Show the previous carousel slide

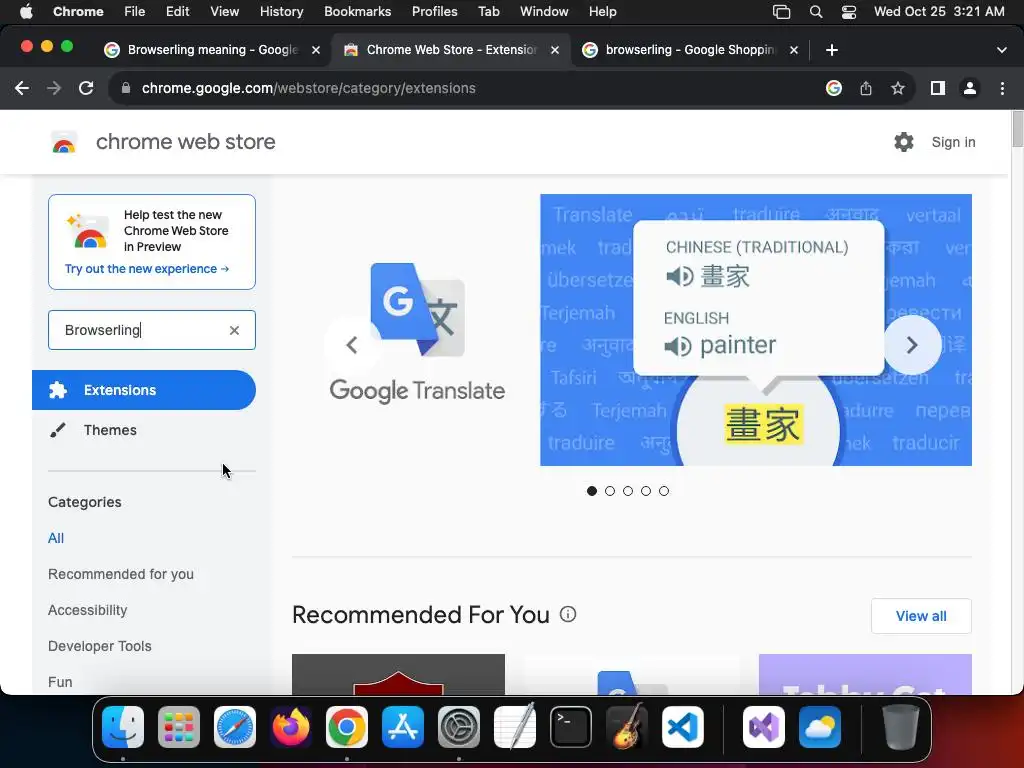click(x=352, y=345)
